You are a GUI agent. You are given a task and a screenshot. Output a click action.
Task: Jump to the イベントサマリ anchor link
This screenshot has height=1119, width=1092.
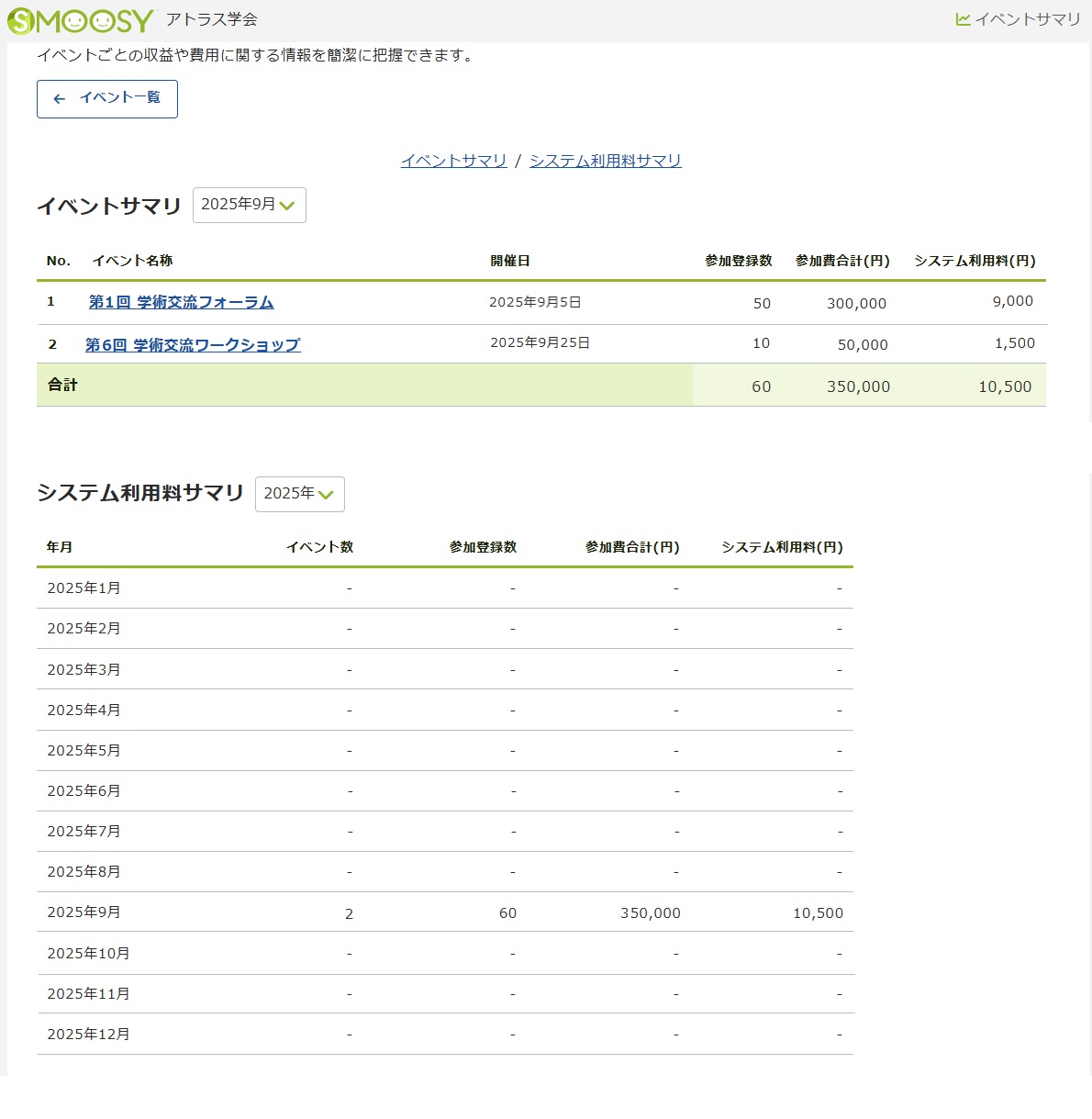(x=453, y=161)
